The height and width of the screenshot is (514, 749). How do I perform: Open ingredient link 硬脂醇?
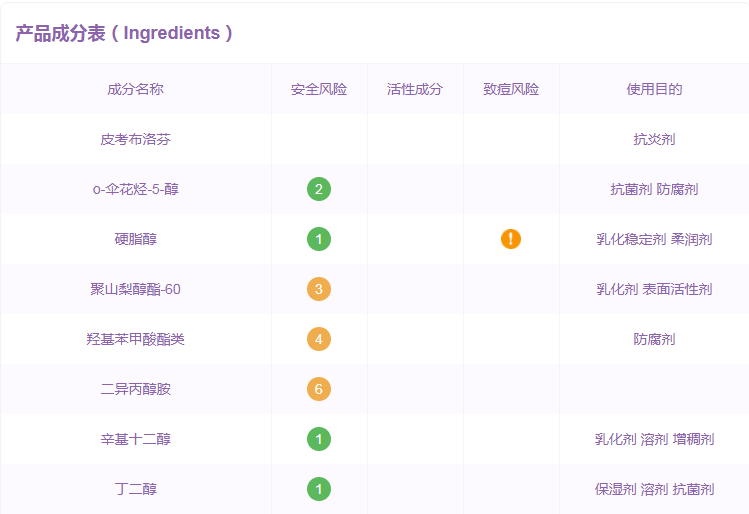coord(136,239)
